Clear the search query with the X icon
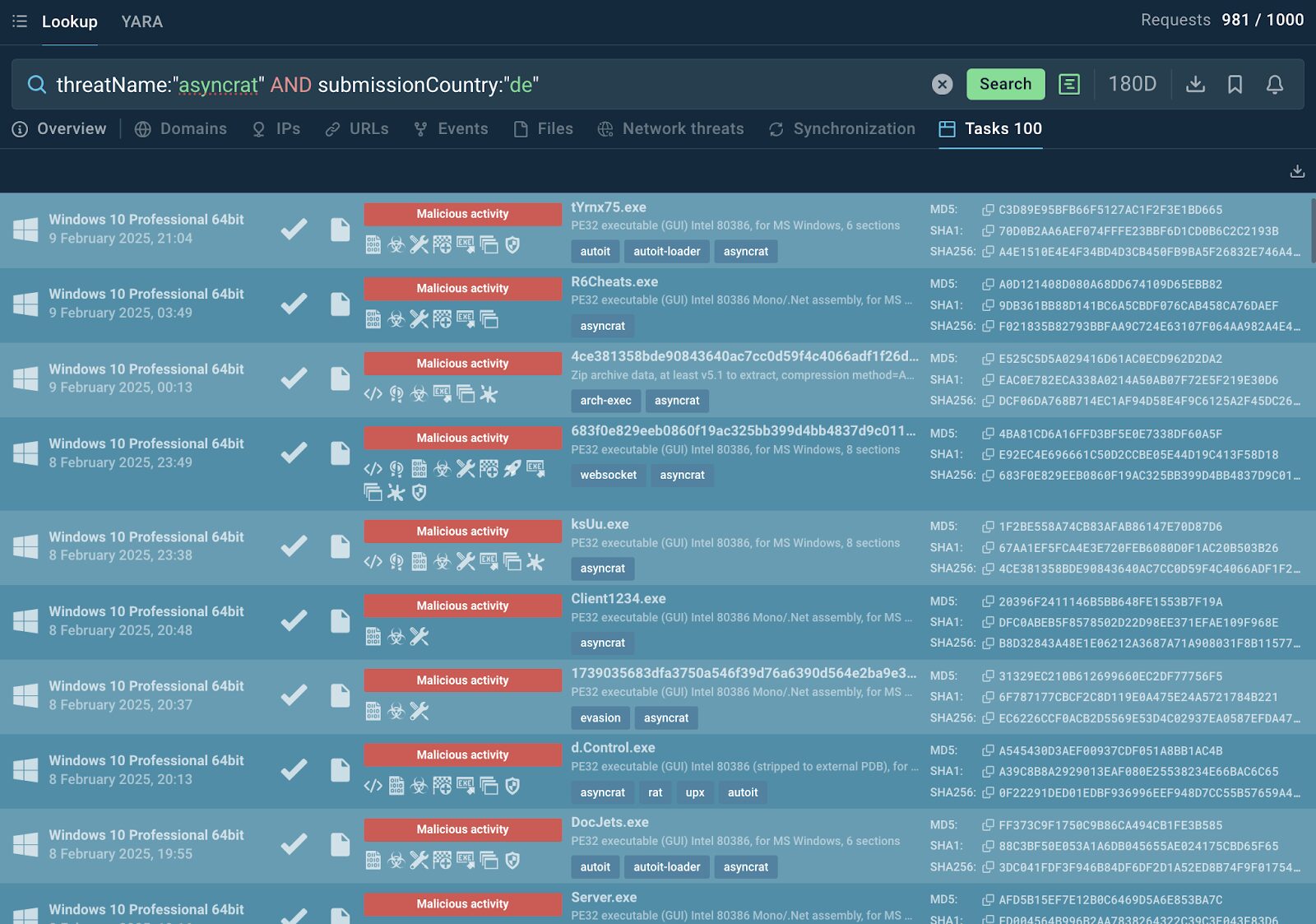This screenshot has width=1316, height=924. point(943,84)
